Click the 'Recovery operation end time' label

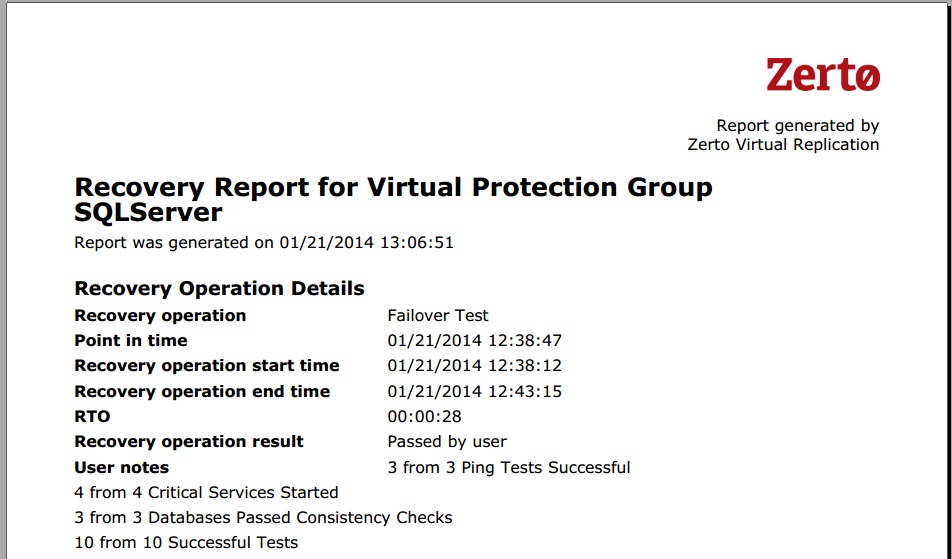click(202, 391)
